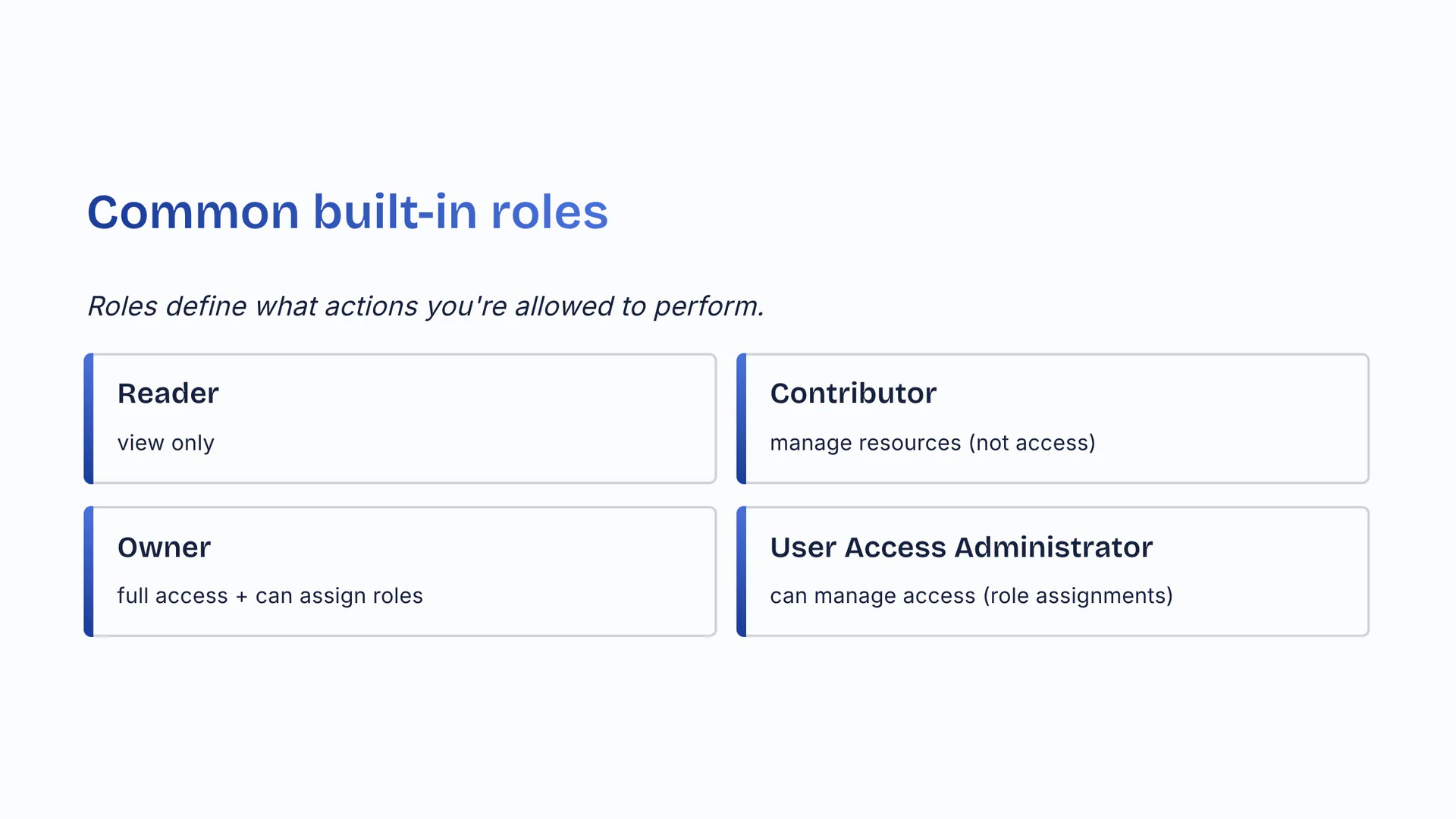Click the User Access Administrator heading

click(x=961, y=548)
